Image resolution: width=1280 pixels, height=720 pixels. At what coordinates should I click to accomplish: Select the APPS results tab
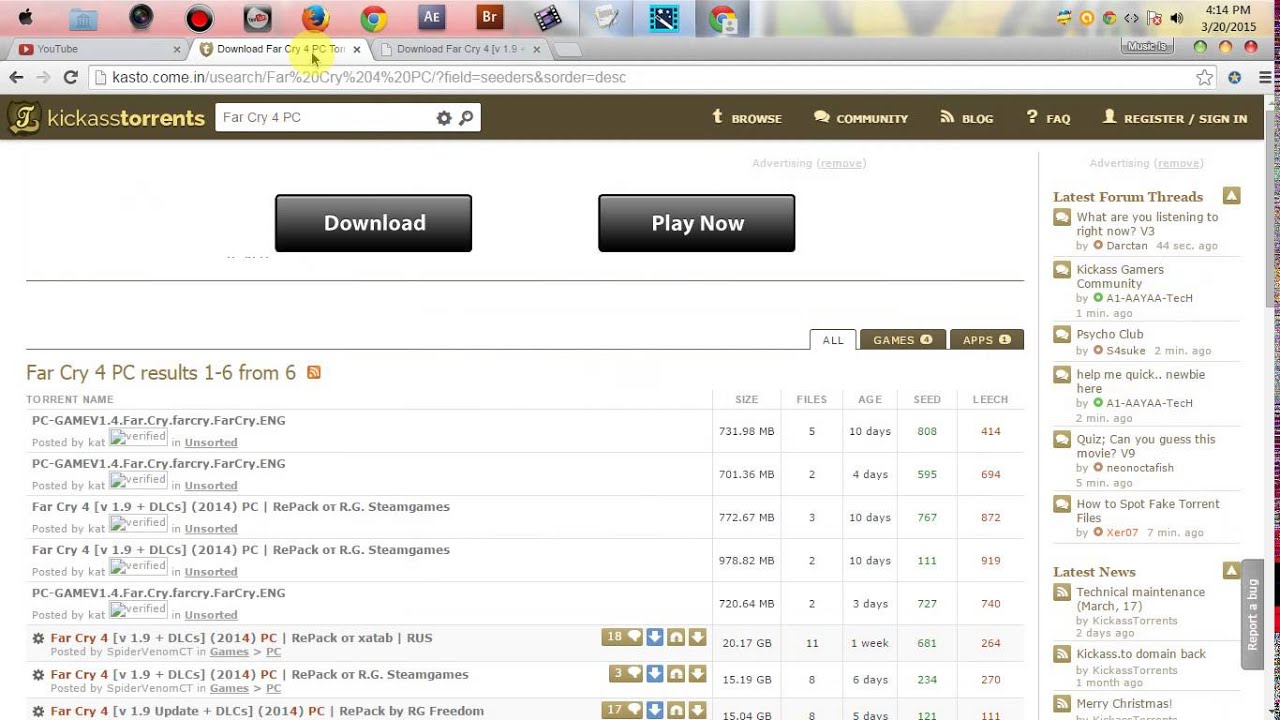point(986,340)
